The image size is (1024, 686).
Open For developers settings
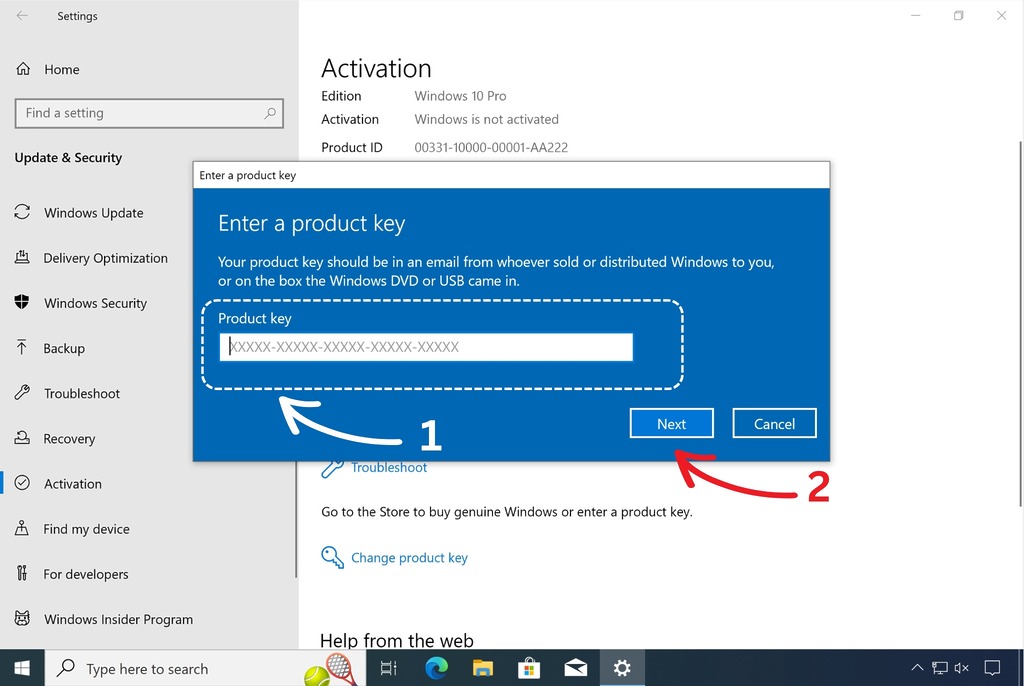pyautogui.click(x=86, y=574)
